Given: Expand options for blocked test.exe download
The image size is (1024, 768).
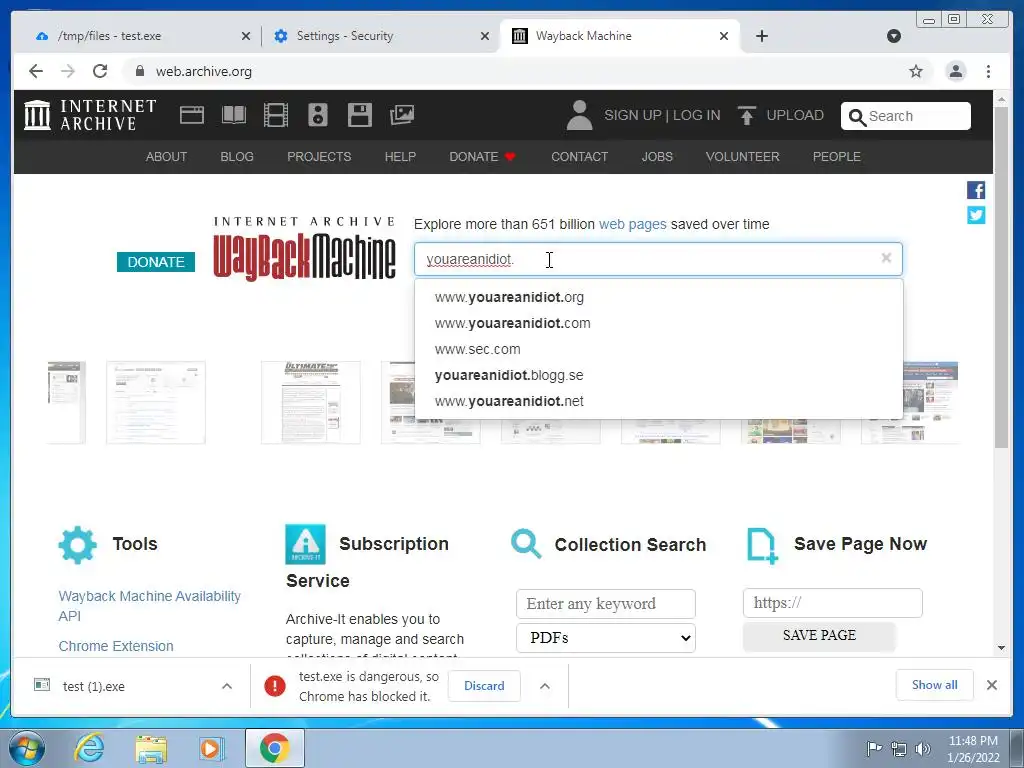Looking at the screenshot, I should point(545,686).
